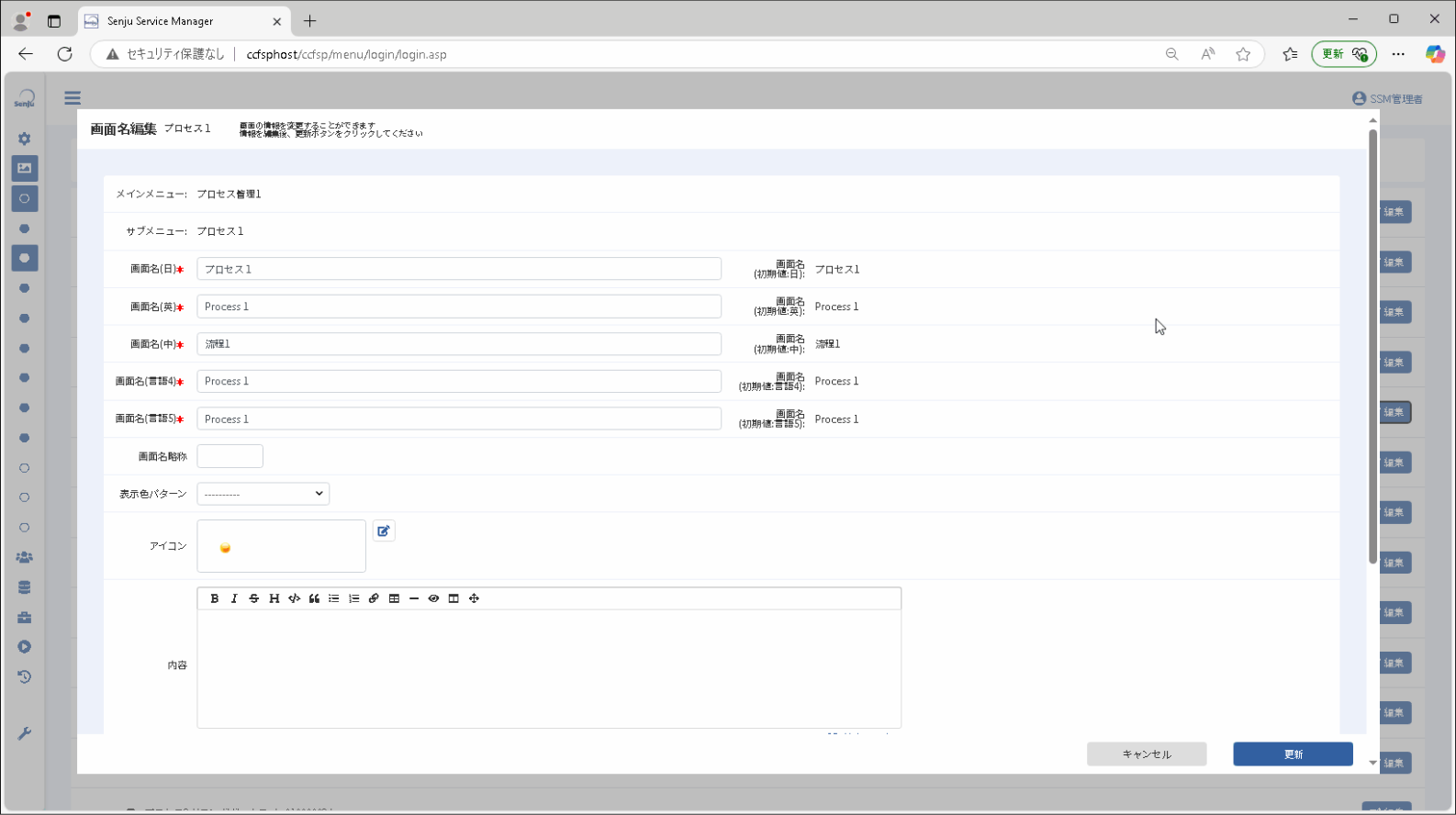This screenshot has width=1456, height=815.
Task: Click the icon preview box thumbnail
Action: [x=281, y=546]
